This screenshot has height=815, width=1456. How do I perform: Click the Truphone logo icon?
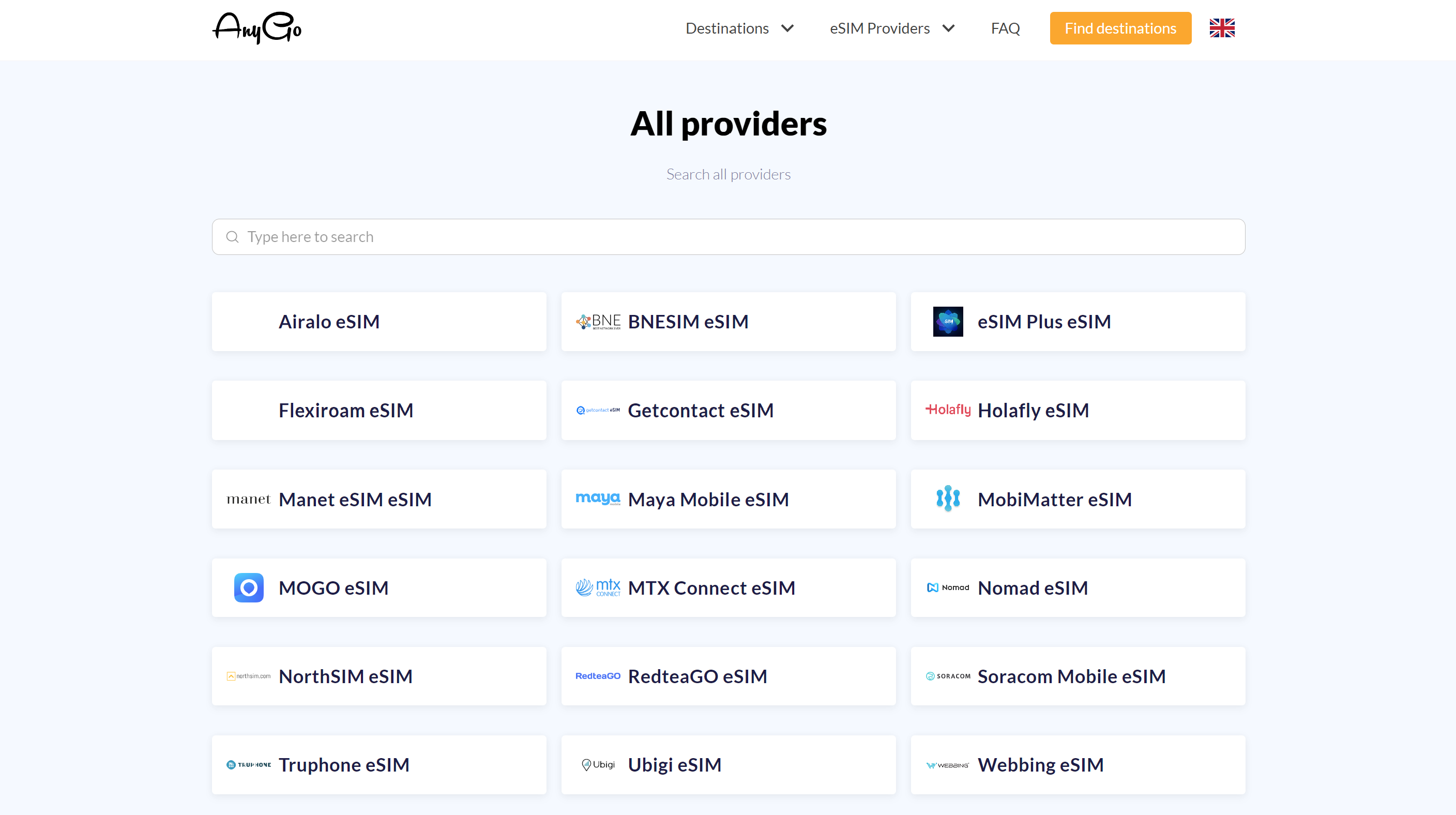pos(249,765)
